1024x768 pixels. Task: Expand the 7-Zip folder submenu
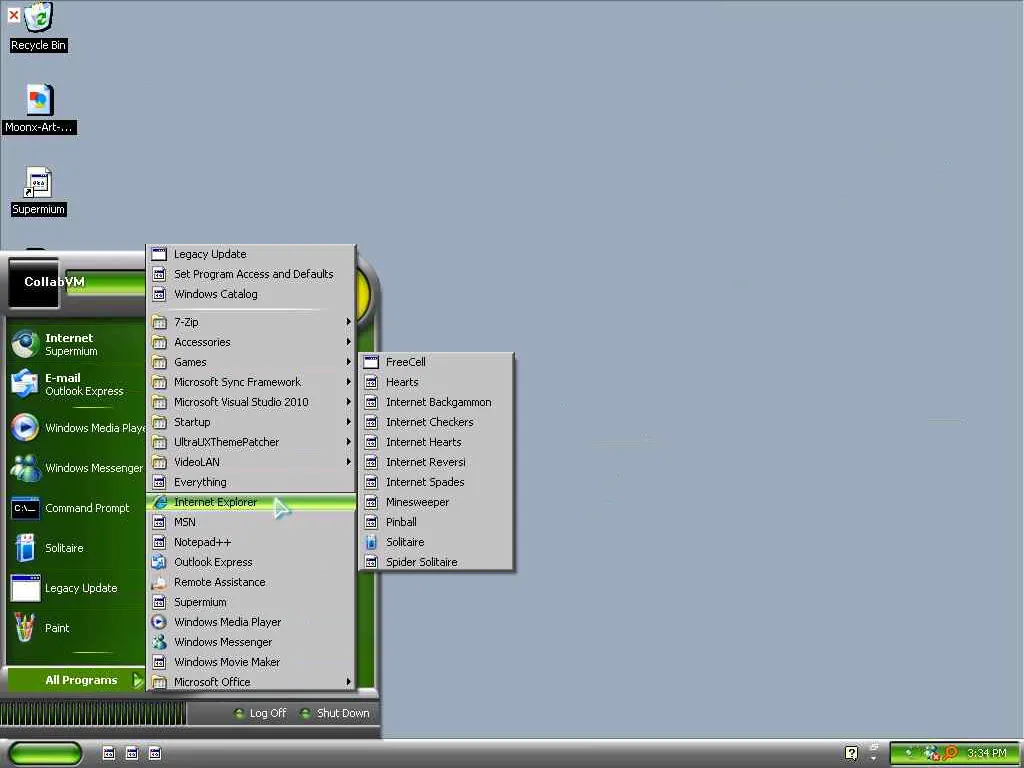coord(251,322)
